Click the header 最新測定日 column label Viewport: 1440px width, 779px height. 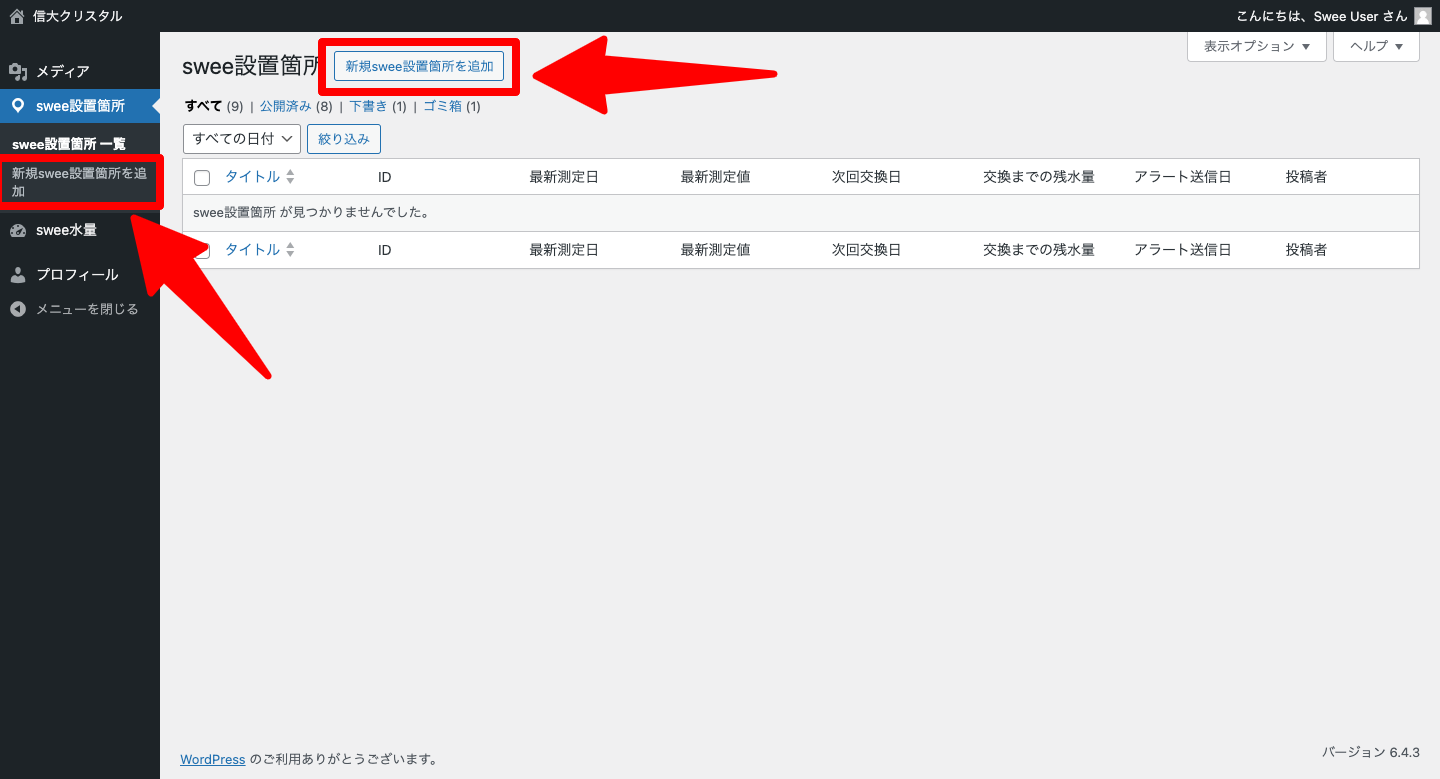pyautogui.click(x=564, y=177)
